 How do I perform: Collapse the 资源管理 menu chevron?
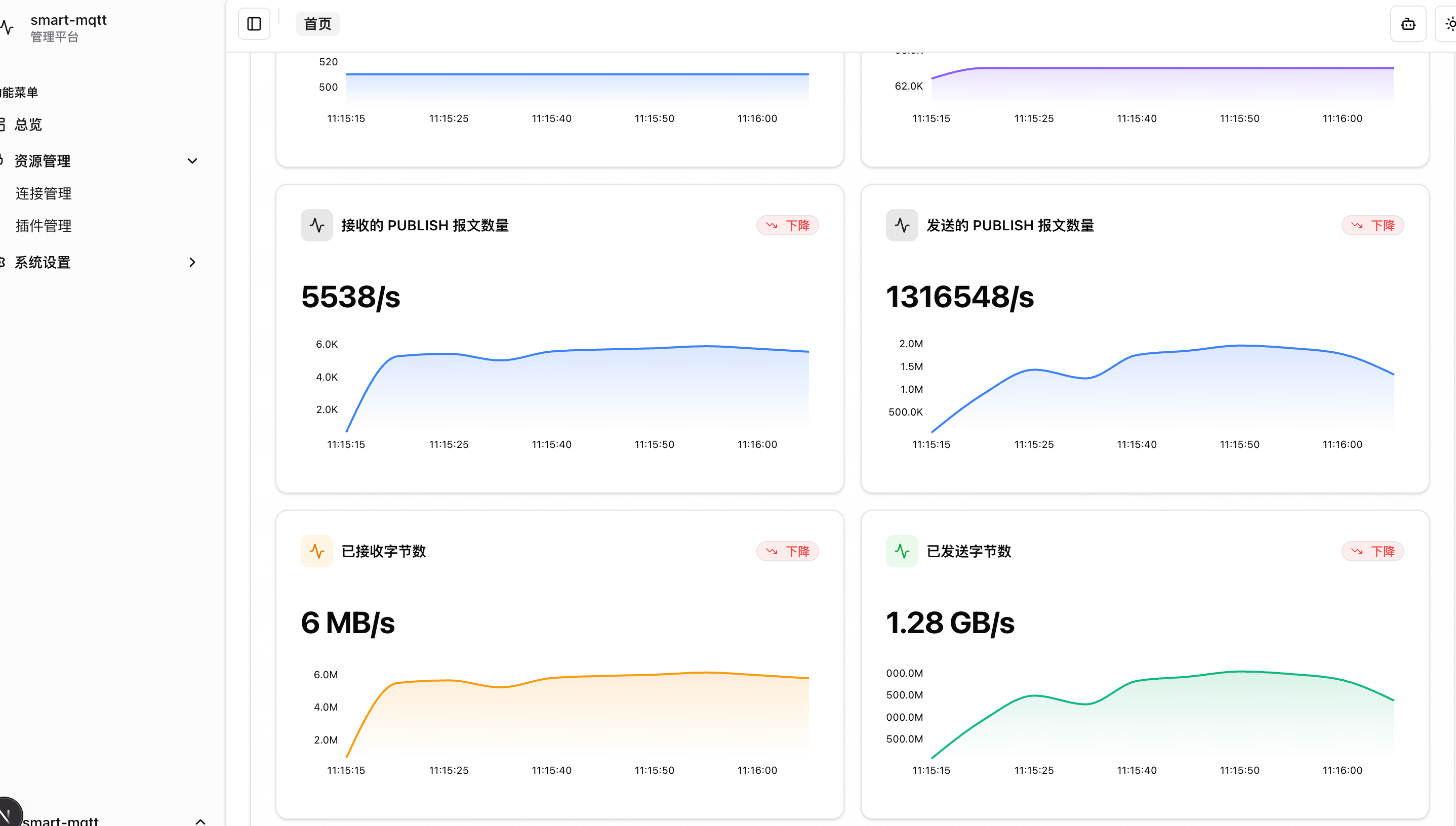[192, 161]
